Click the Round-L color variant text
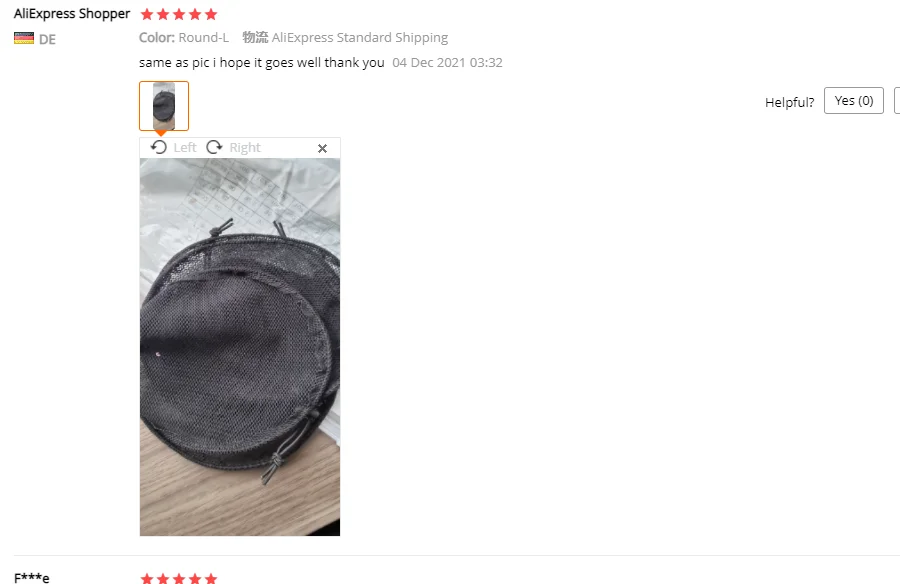 [x=204, y=37]
